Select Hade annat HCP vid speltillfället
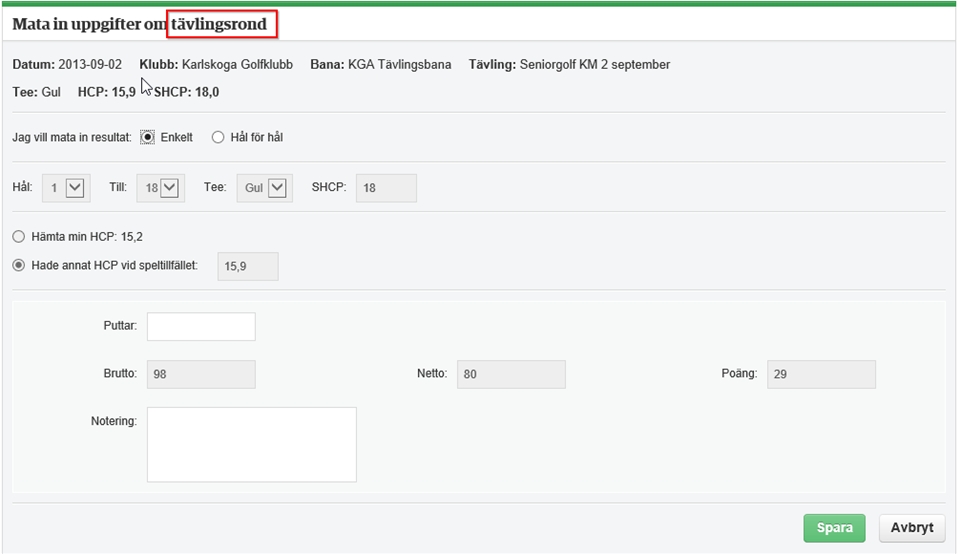Screen dimensions: 960x554 pos(19,265)
